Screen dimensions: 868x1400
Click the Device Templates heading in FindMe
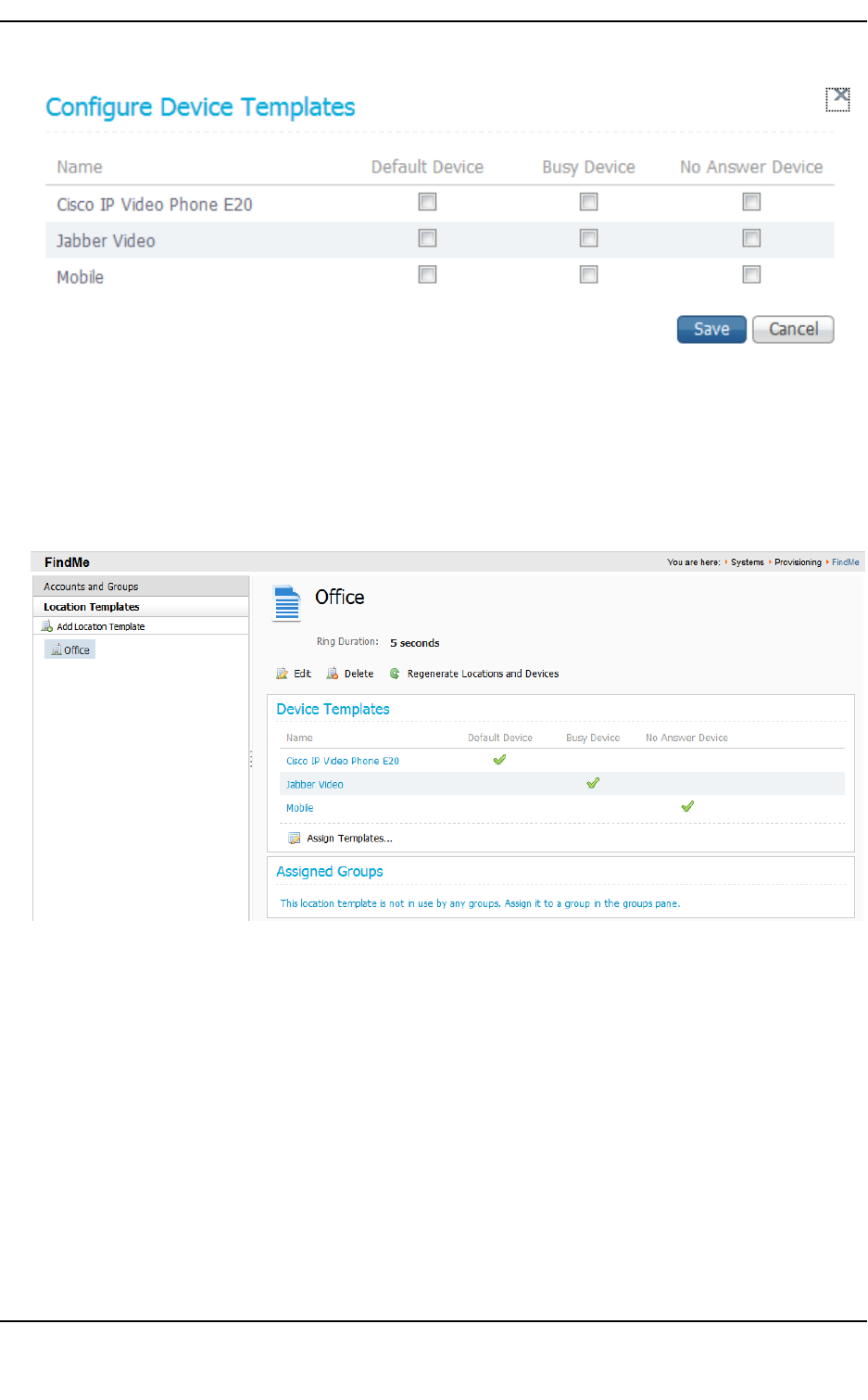pyautogui.click(x=333, y=709)
